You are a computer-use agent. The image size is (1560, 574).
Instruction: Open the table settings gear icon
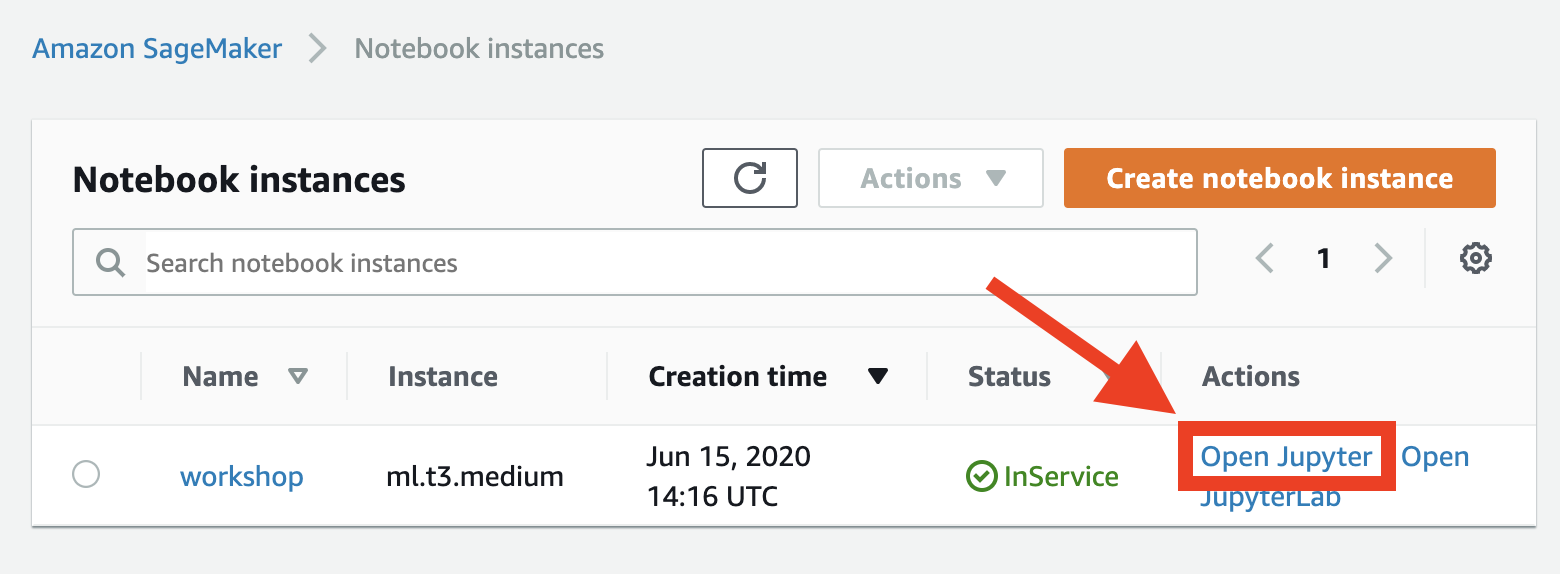point(1476,259)
